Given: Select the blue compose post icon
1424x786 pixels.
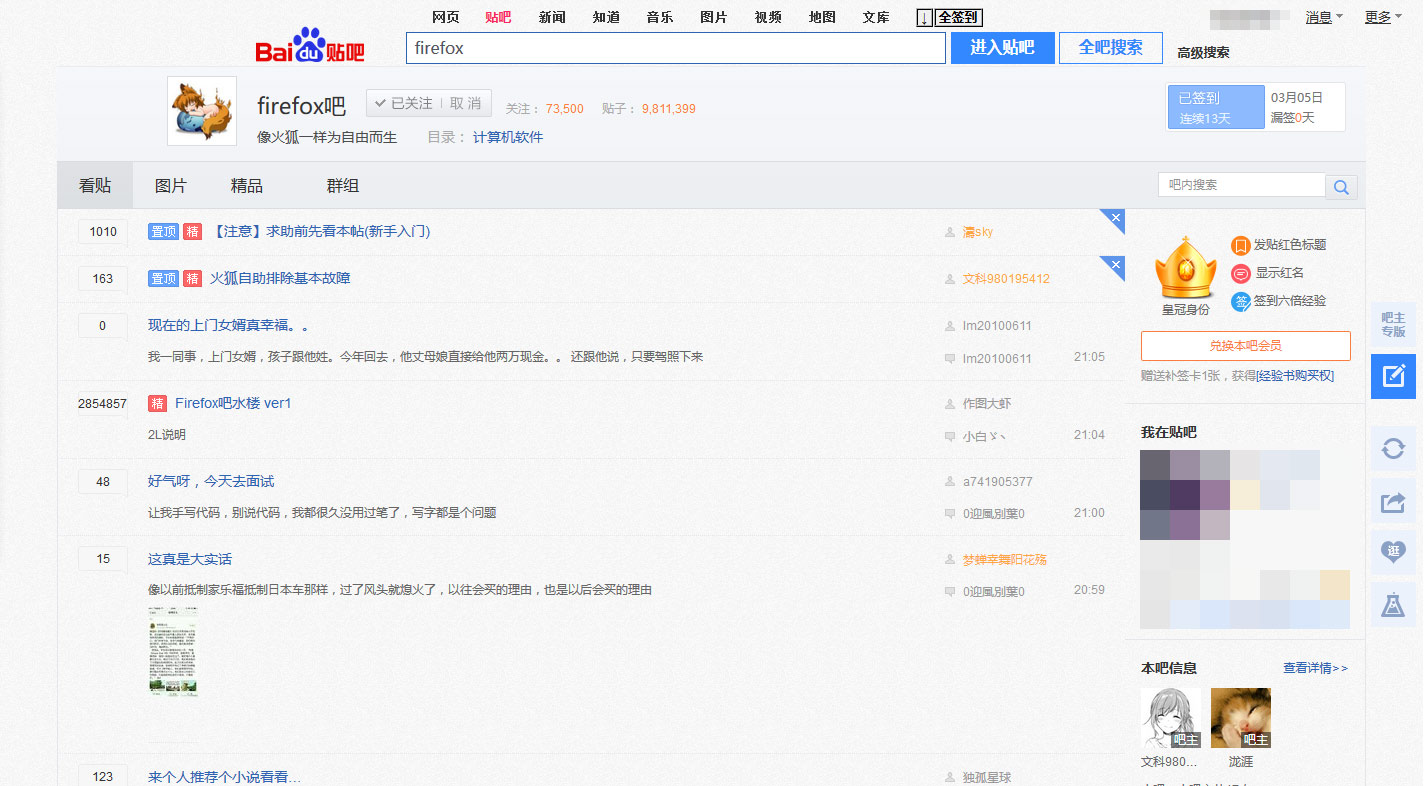Looking at the screenshot, I should click(x=1393, y=377).
